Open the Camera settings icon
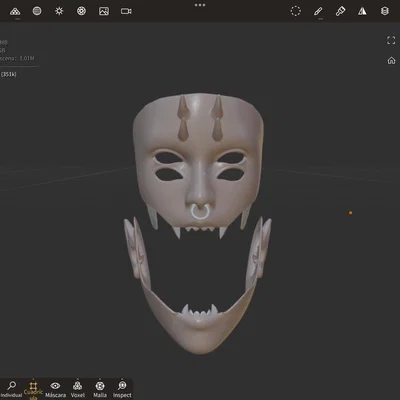The width and height of the screenshot is (400, 400). coord(126,11)
